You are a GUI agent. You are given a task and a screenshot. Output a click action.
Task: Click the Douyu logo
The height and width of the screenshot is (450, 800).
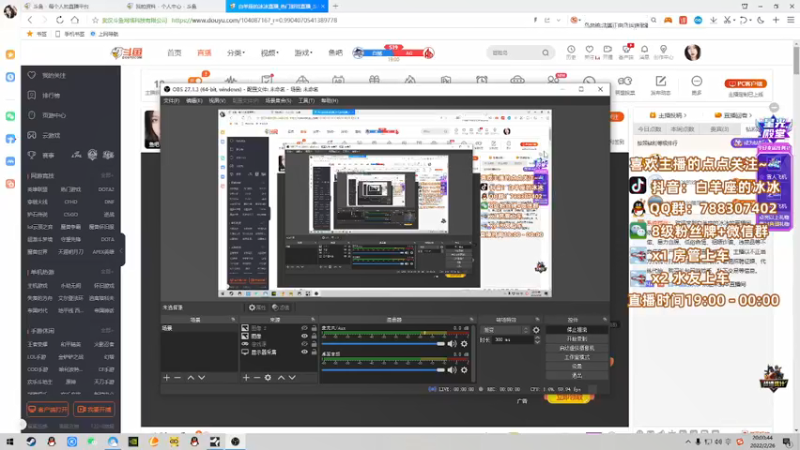coord(127,53)
